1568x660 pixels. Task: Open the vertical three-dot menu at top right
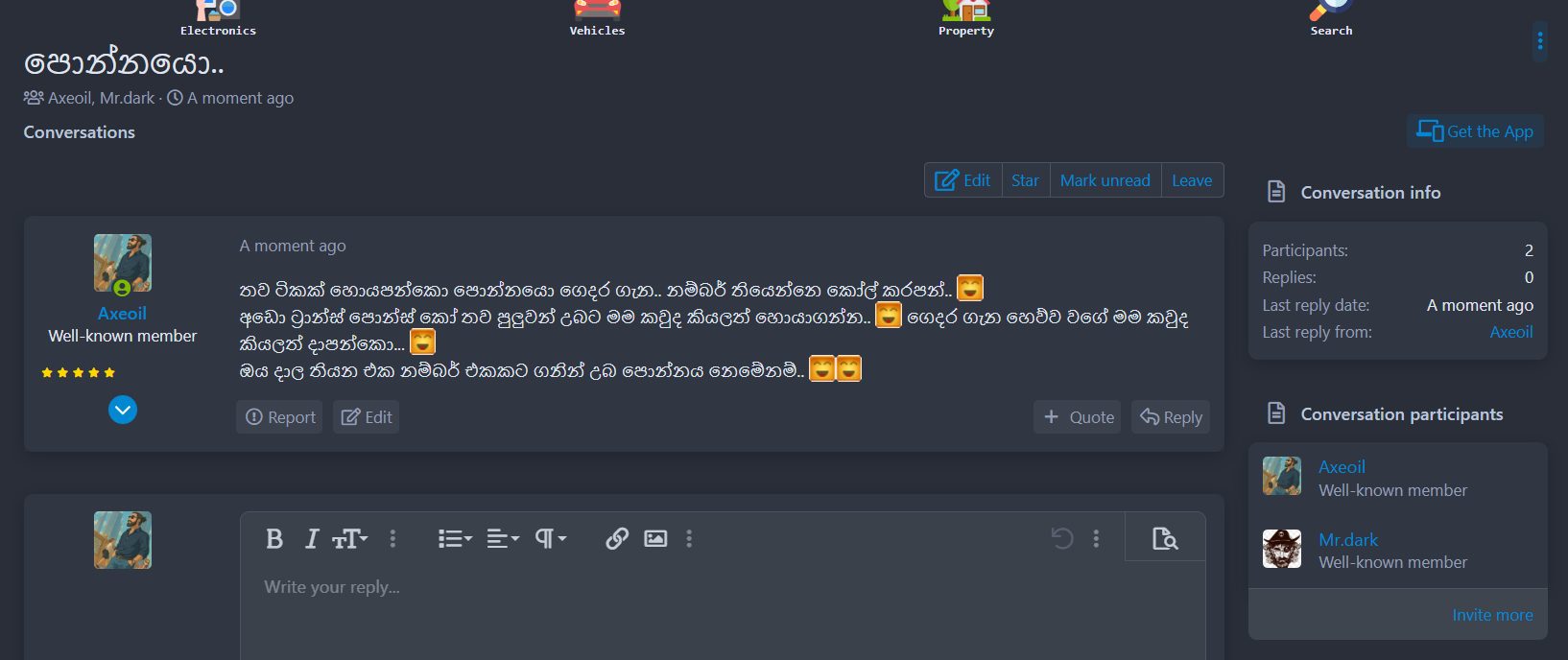(1540, 41)
